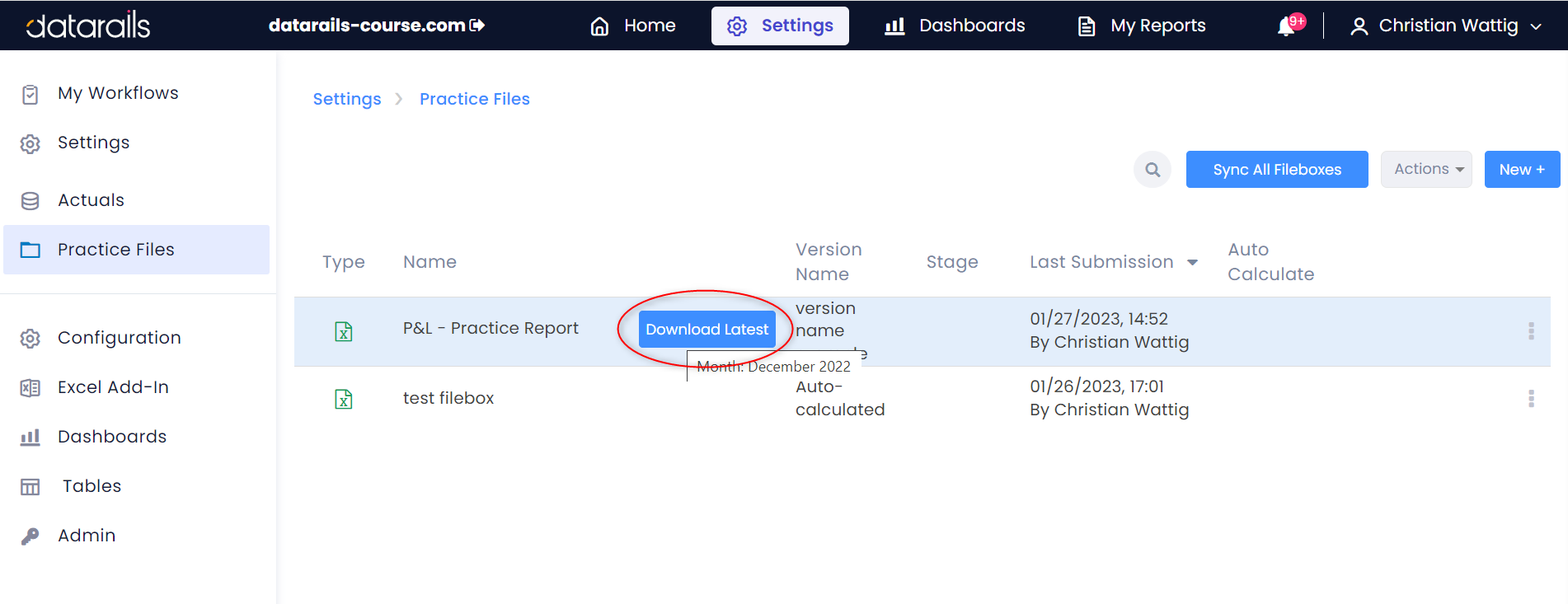The width and height of the screenshot is (1568, 604).
Task: Click the sidebar Settings gear icon
Action: [31, 144]
